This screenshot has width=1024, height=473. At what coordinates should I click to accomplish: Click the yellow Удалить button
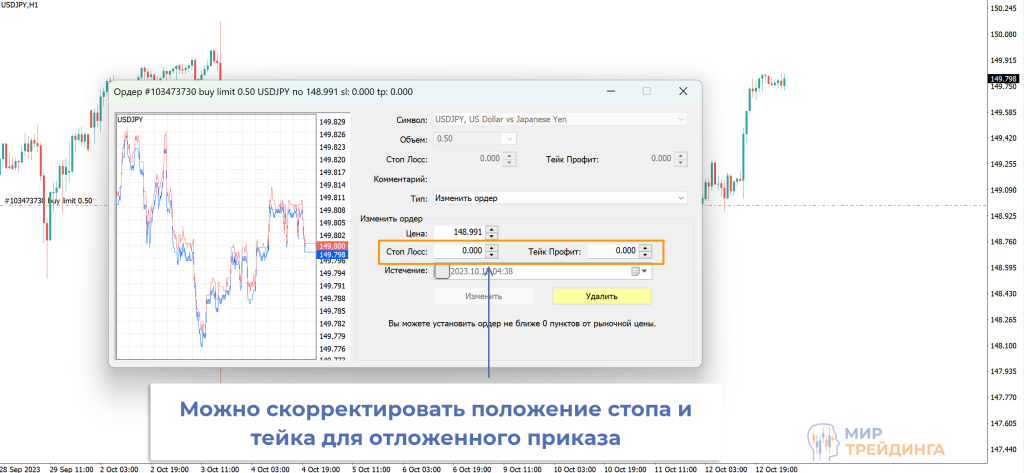click(602, 296)
